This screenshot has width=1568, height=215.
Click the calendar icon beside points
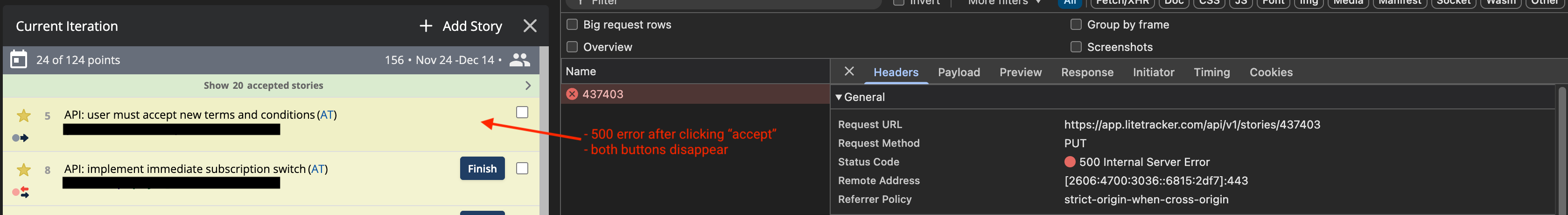(x=19, y=60)
